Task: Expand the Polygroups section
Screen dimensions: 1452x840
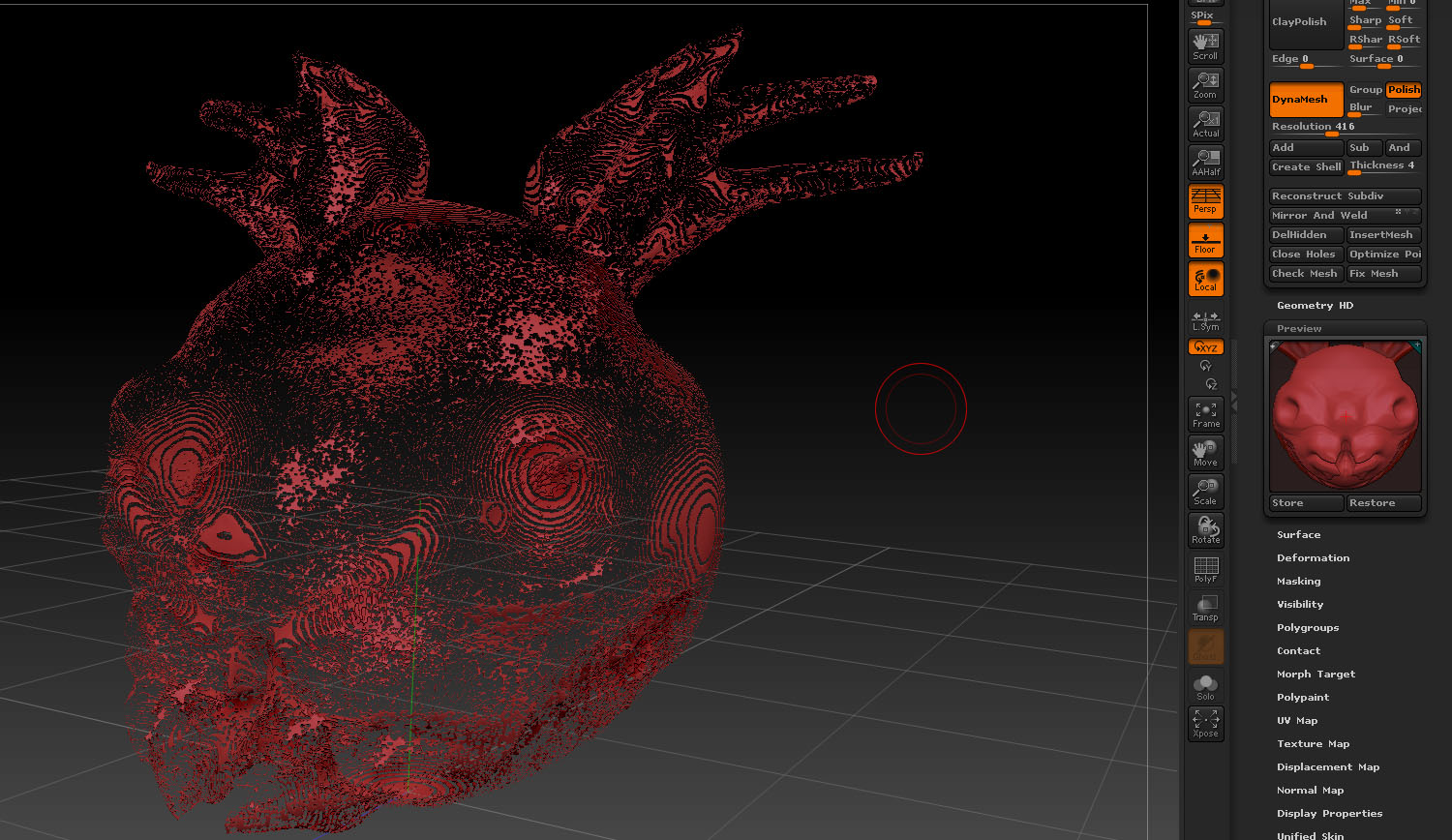Action: click(1308, 628)
